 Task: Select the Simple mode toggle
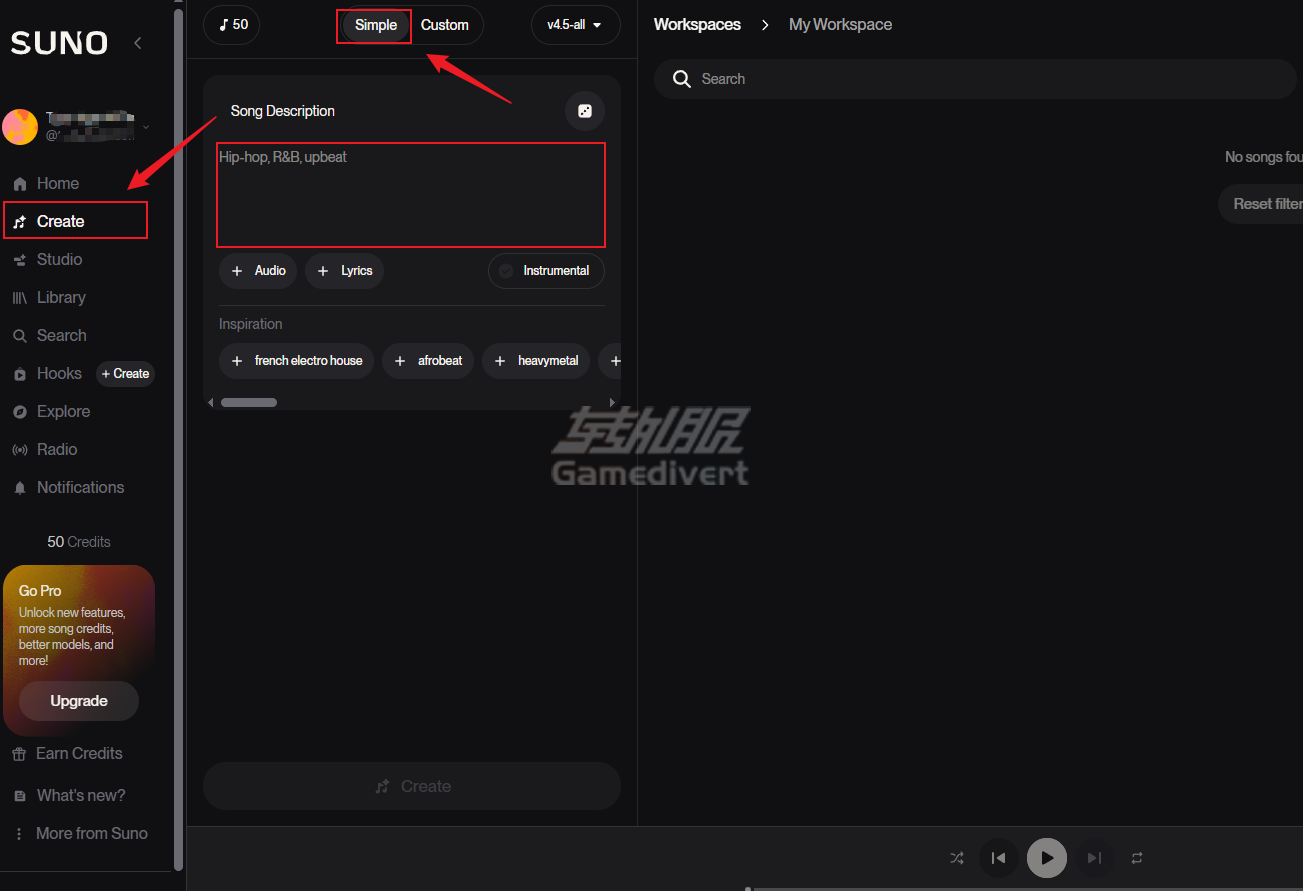coord(376,25)
